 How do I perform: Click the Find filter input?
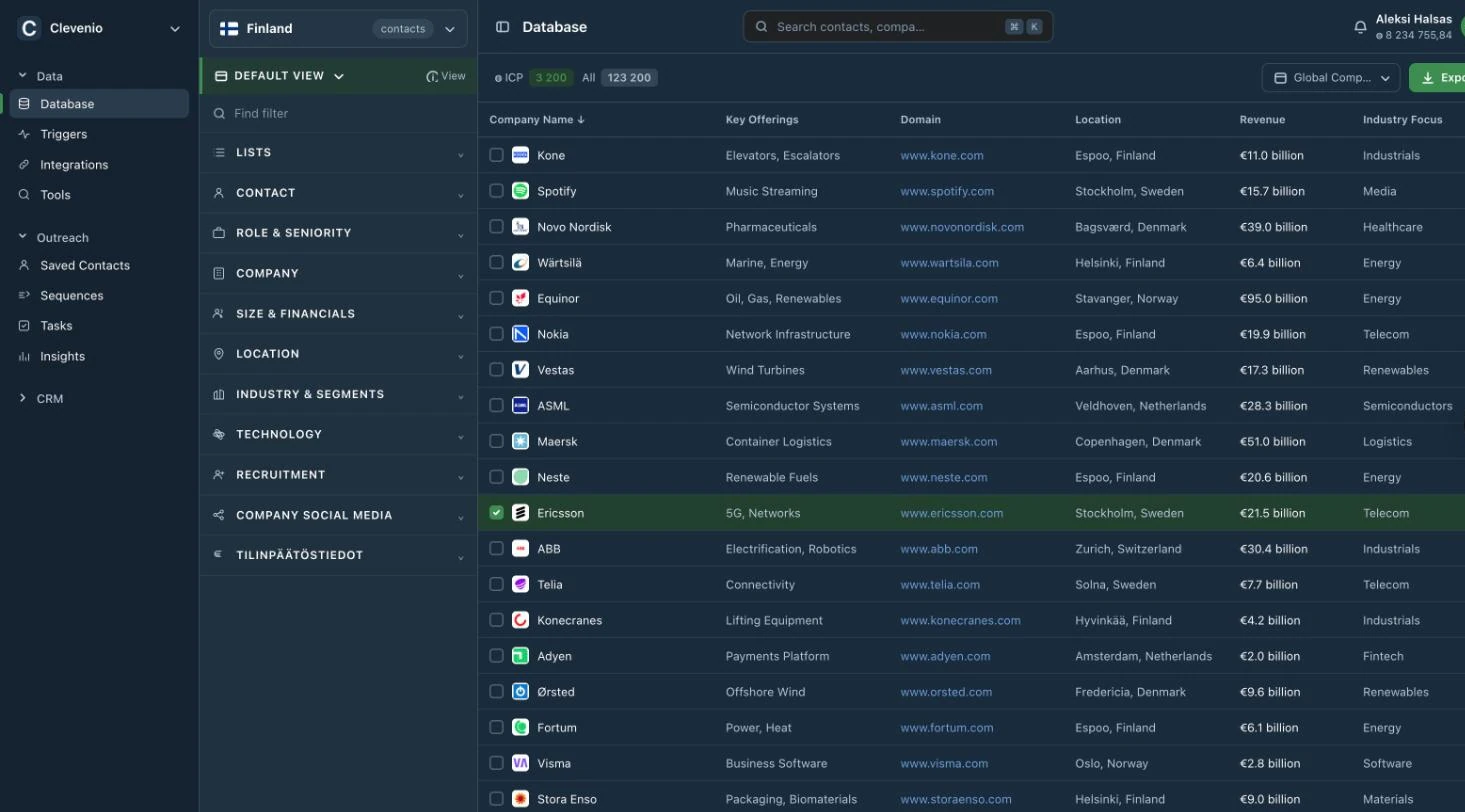click(x=338, y=114)
